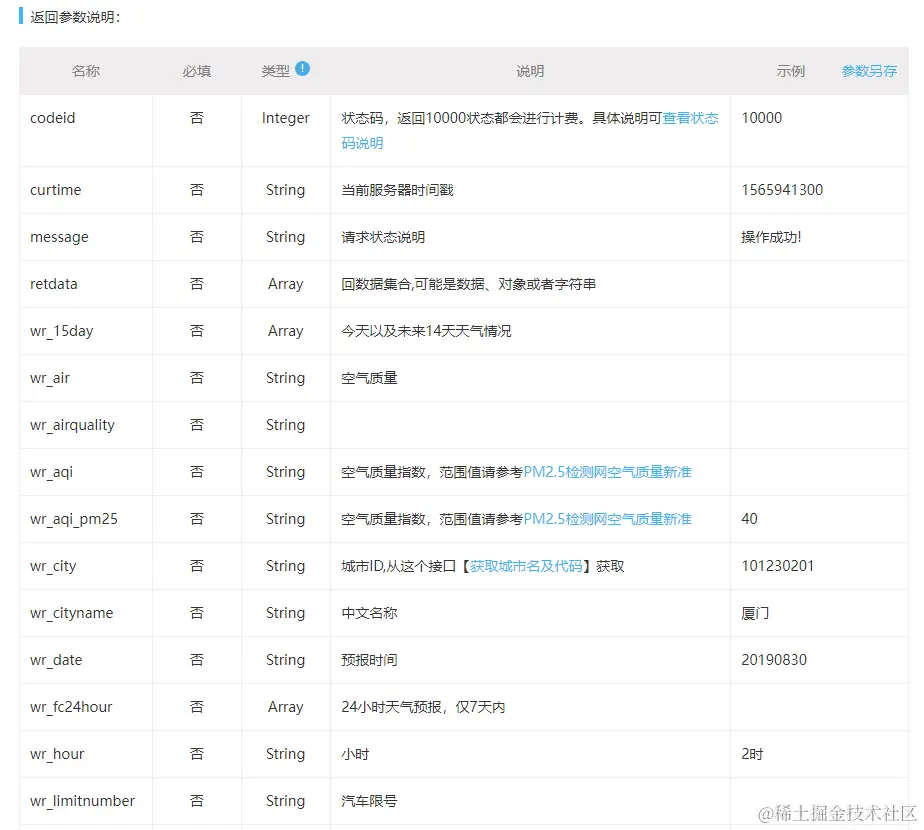The width and height of the screenshot is (924, 830).
Task: Follow the 查看状态码说明 link
Action: (690, 117)
